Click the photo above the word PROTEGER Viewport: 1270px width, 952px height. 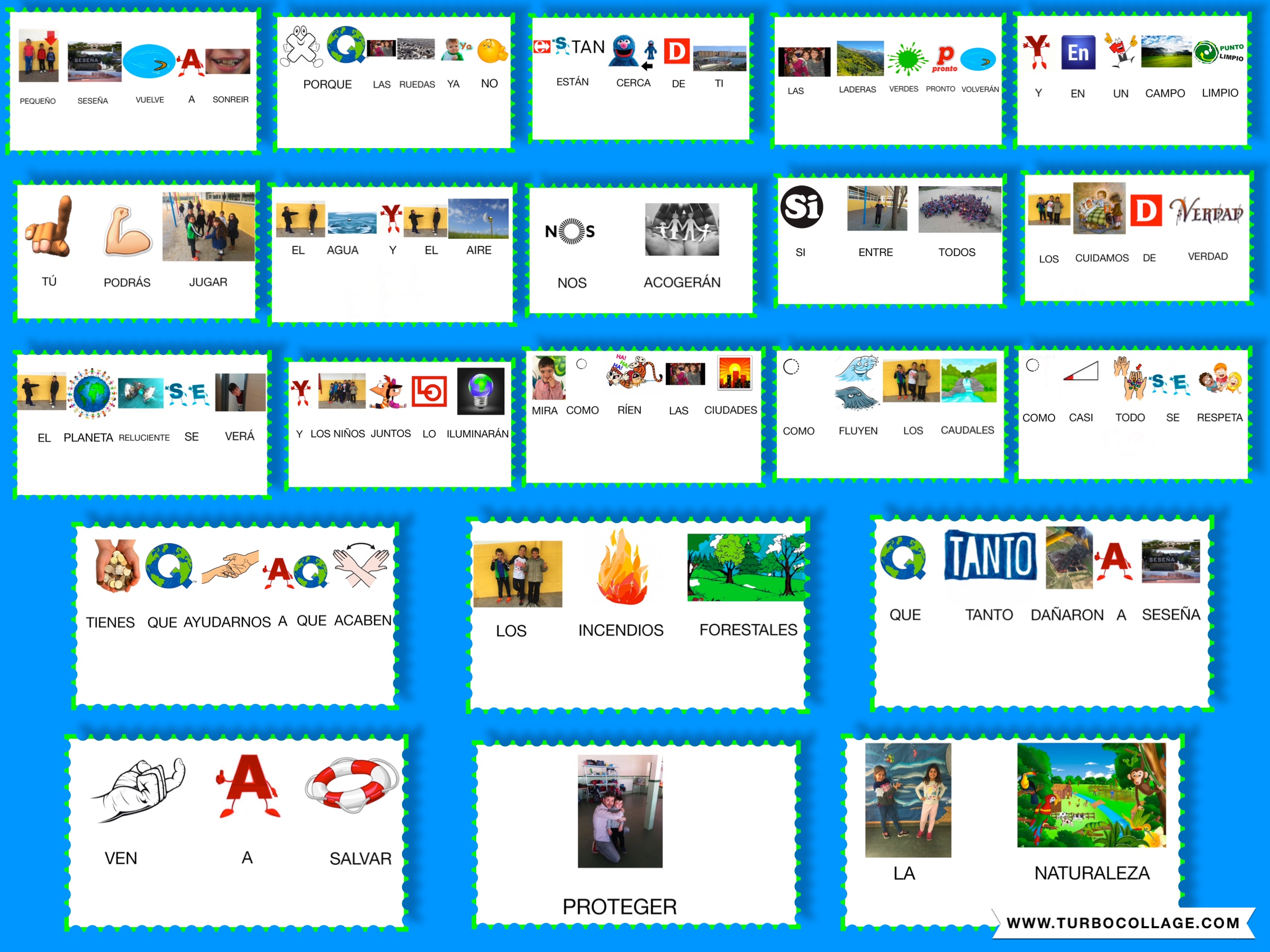[620, 810]
